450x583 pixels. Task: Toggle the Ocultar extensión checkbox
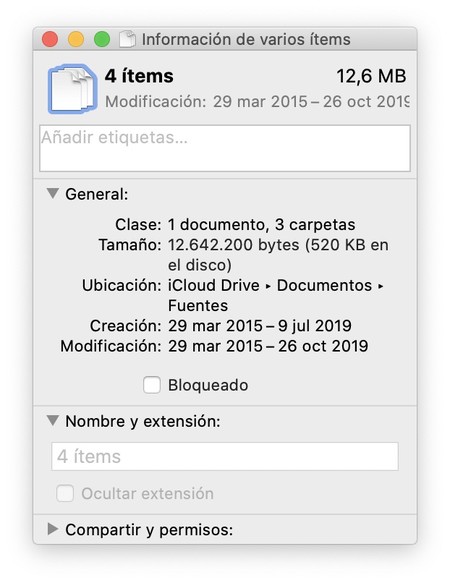pos(65,493)
